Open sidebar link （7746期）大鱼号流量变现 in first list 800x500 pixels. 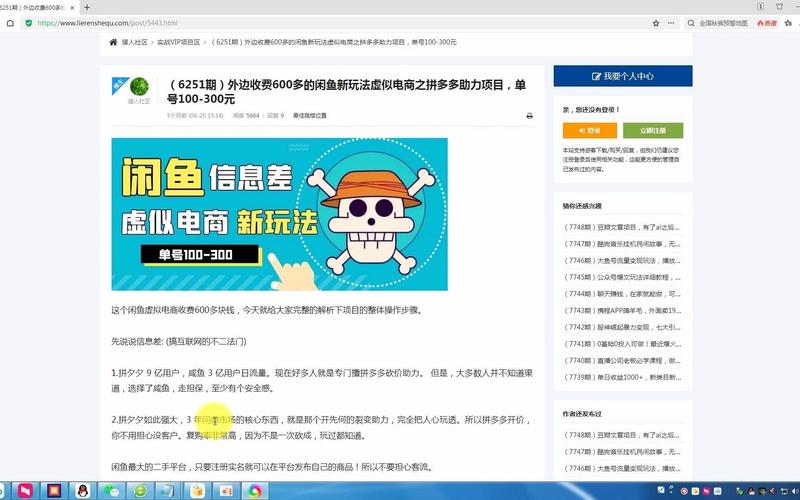pyautogui.click(x=621, y=261)
